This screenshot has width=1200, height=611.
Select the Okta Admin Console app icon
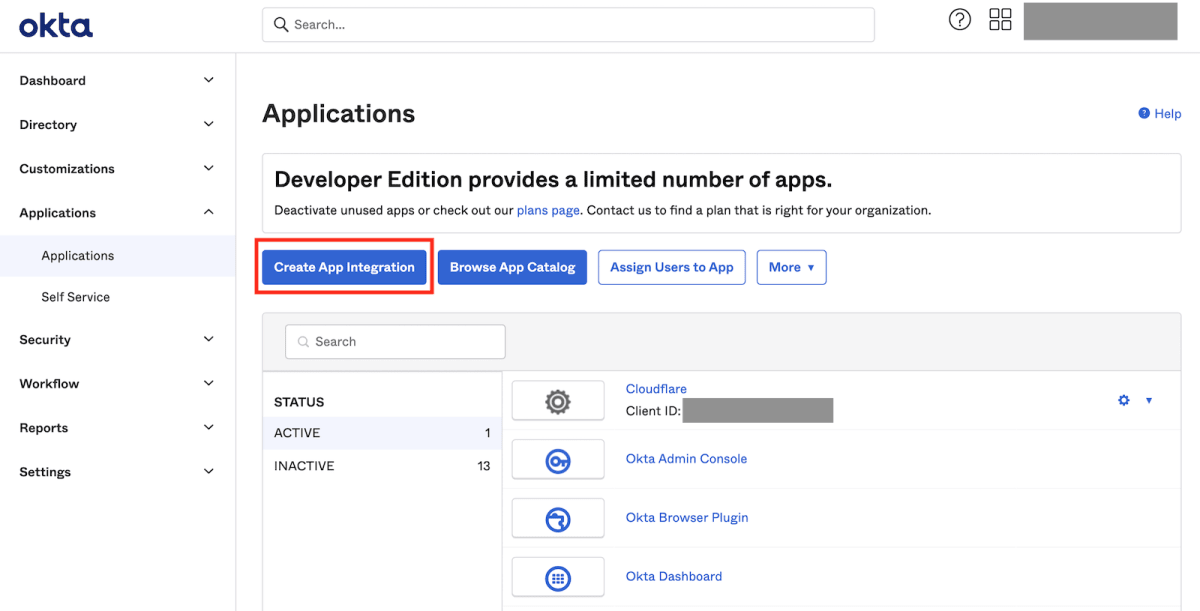557,458
